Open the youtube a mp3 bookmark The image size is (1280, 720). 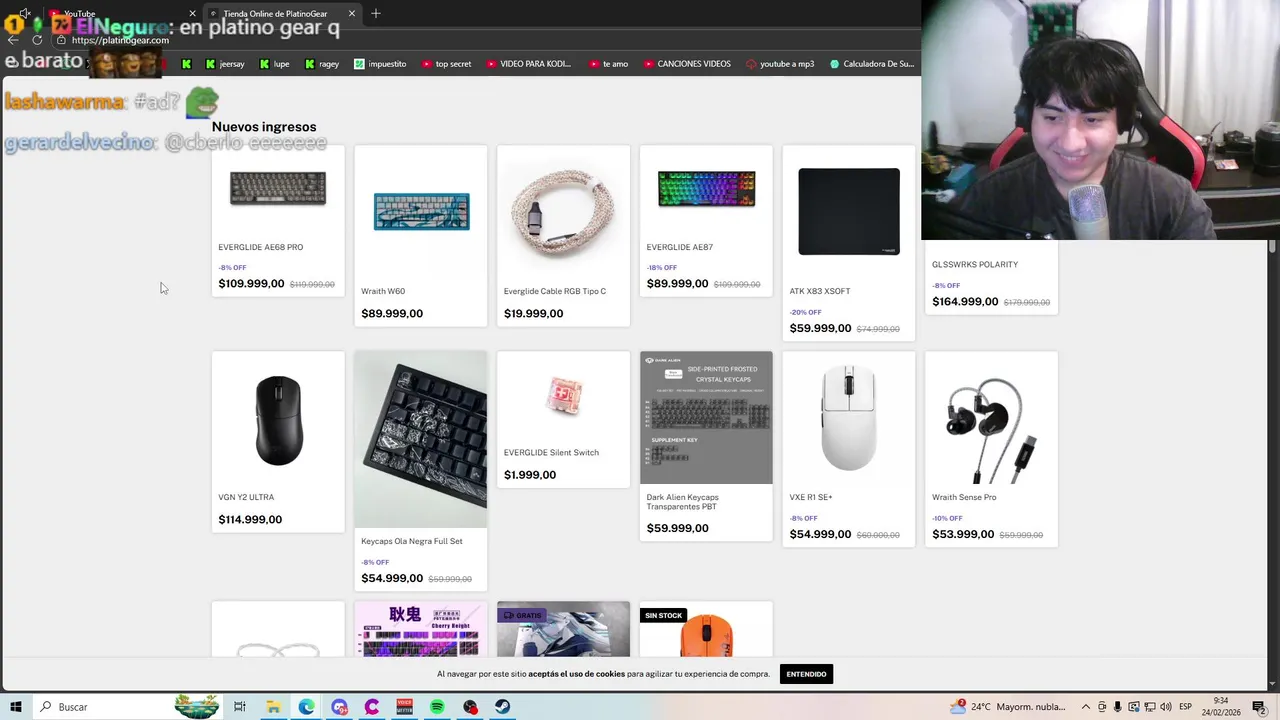click(780, 64)
